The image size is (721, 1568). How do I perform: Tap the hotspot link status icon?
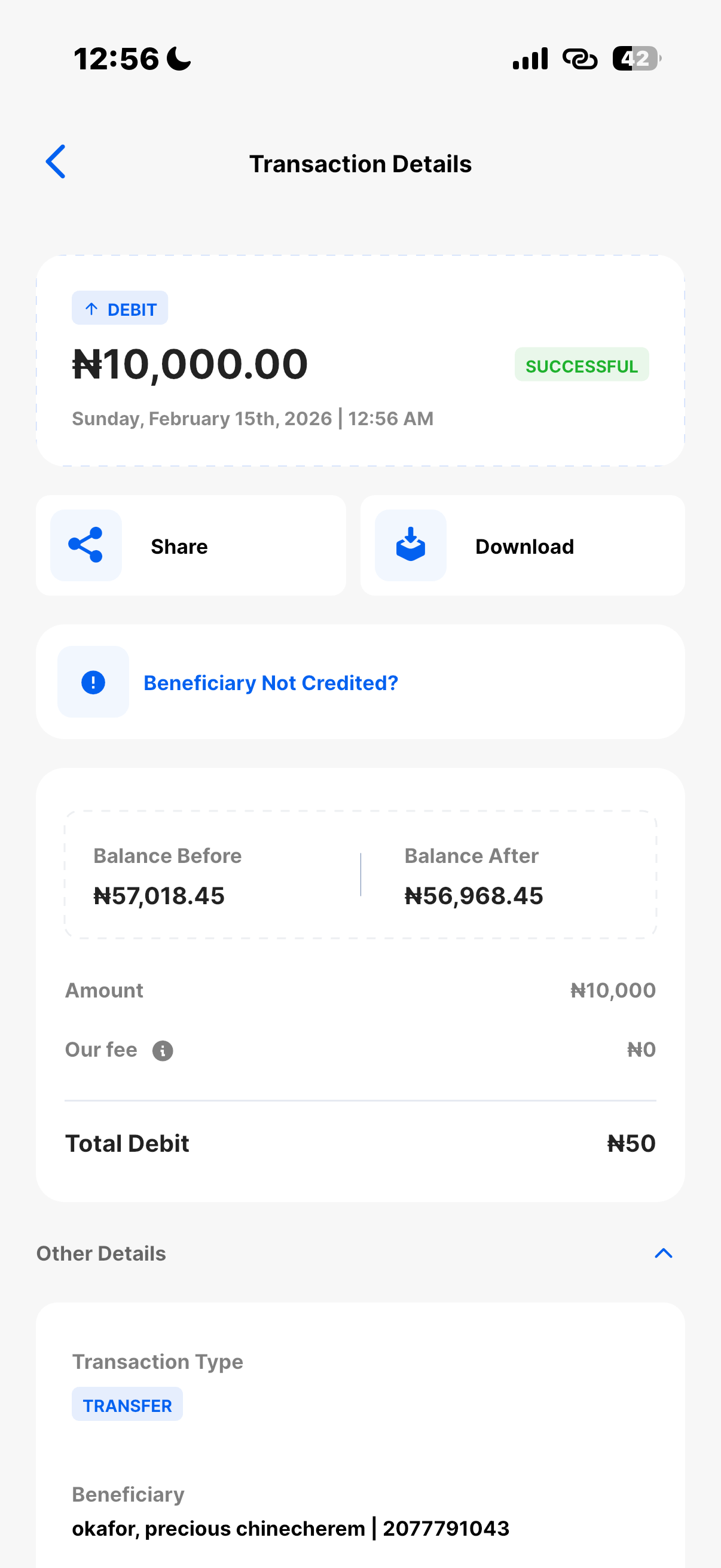(x=580, y=59)
